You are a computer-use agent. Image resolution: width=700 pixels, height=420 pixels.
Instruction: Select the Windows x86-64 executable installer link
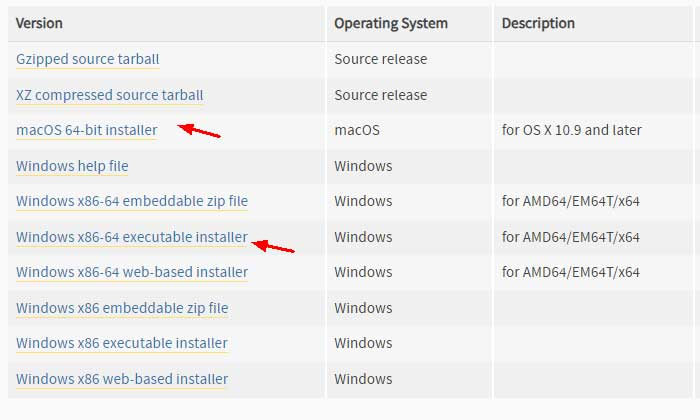132,238
